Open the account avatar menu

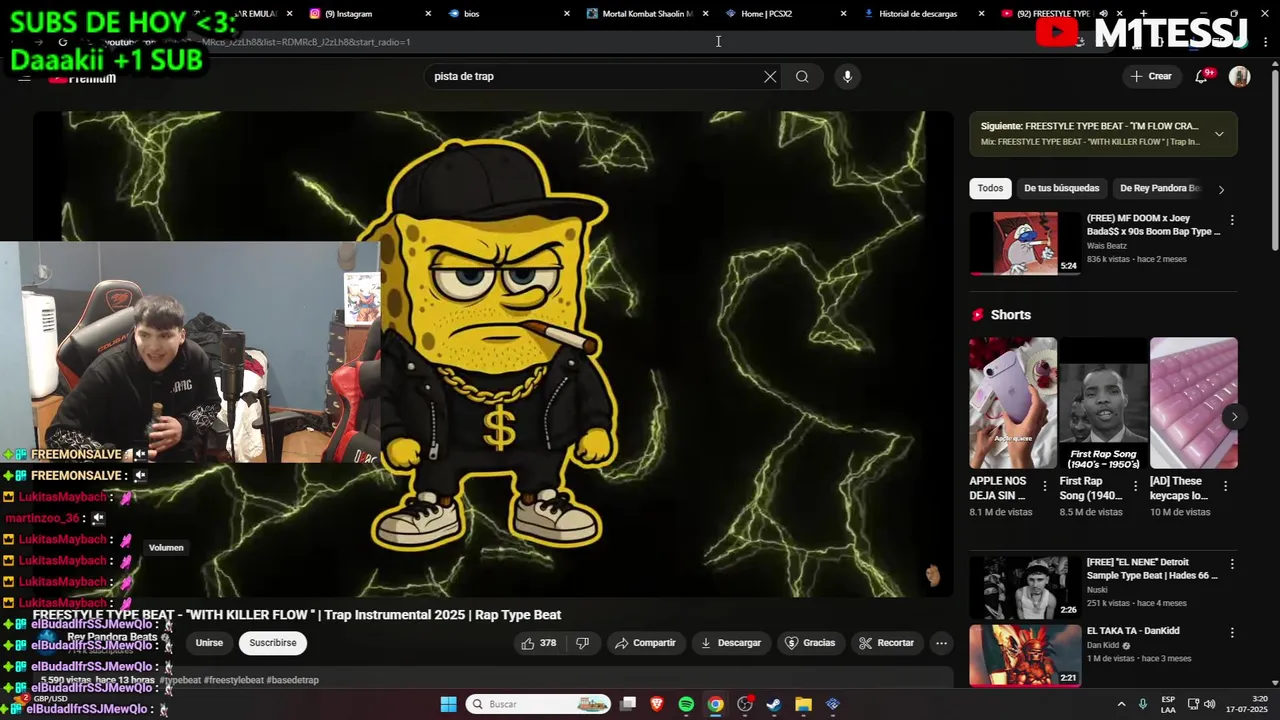(x=1240, y=77)
